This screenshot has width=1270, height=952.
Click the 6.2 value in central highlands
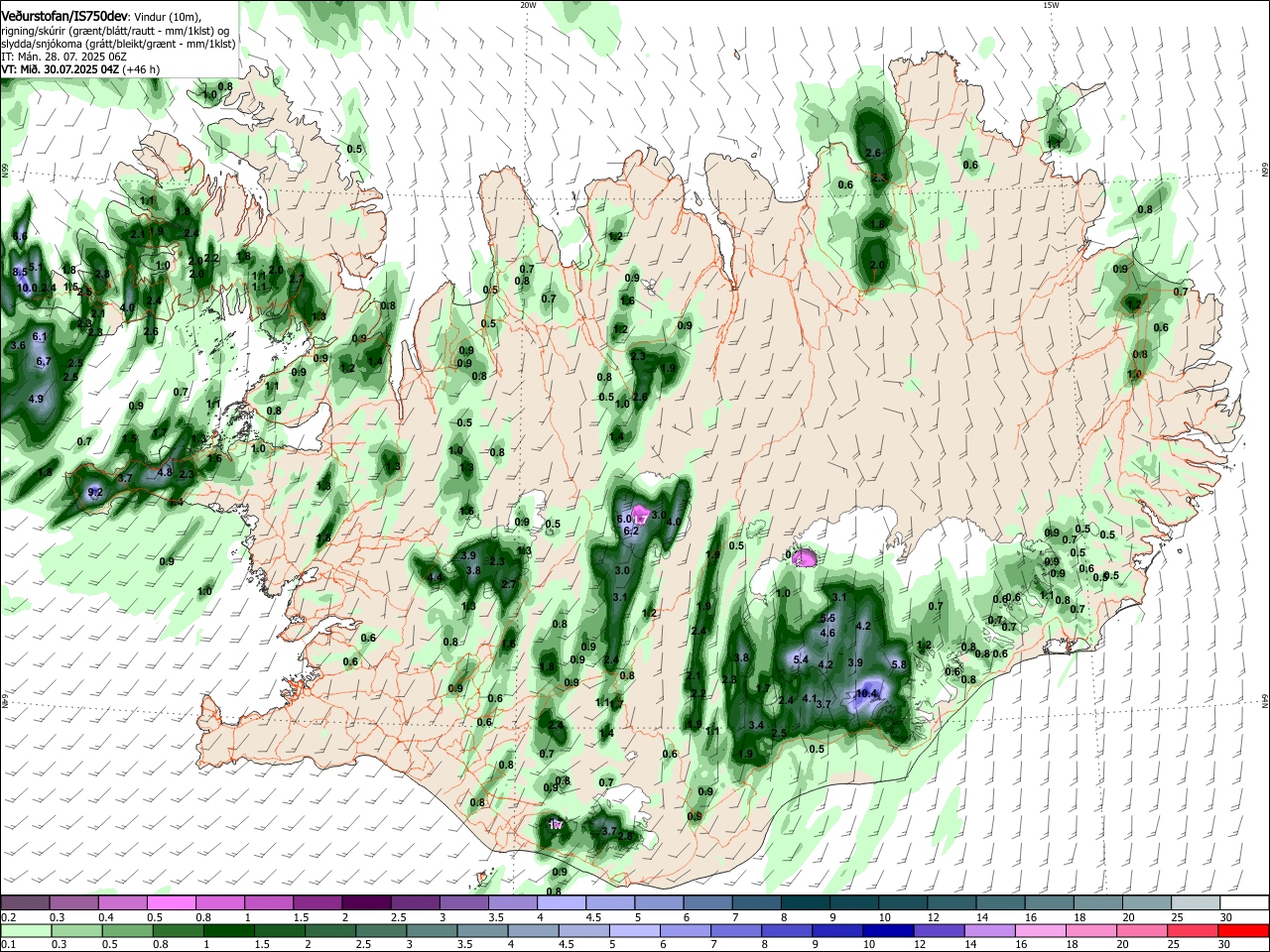630,532
